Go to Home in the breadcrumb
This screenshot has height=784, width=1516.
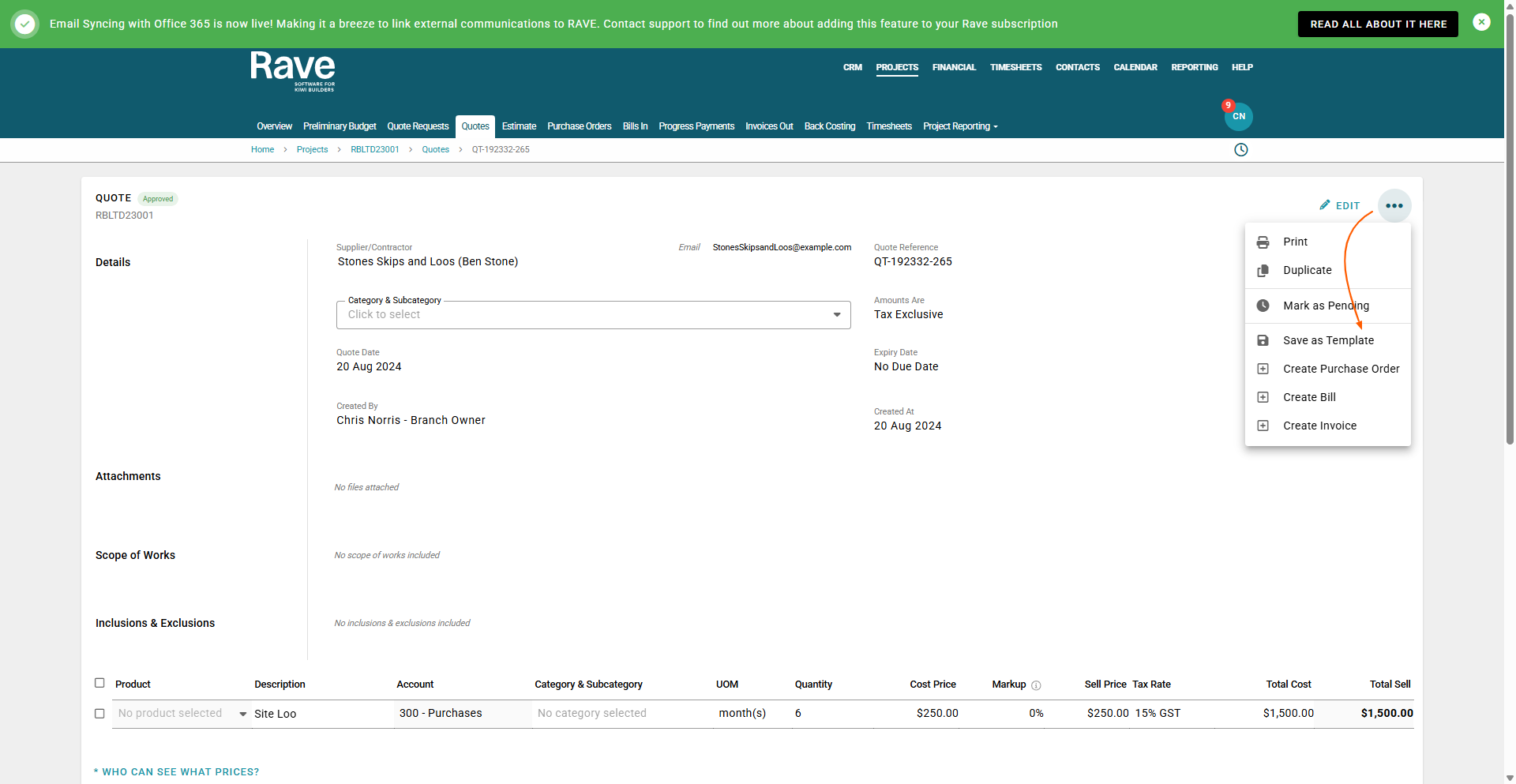coord(262,150)
